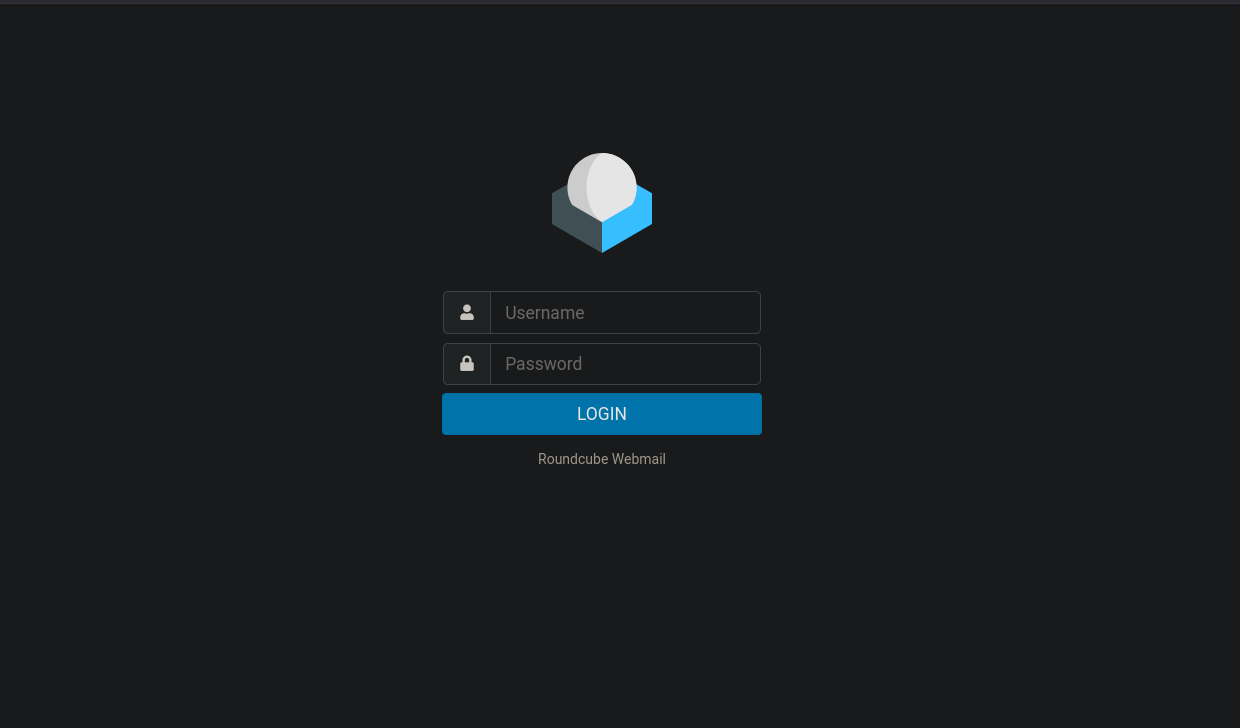1240x728 pixels.
Task: Click the "Username" placeholder text
Action: 545,313
